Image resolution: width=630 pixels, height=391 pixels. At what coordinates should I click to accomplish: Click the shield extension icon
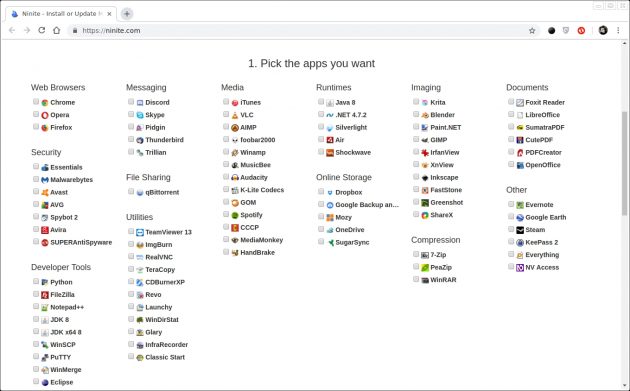pos(566,31)
